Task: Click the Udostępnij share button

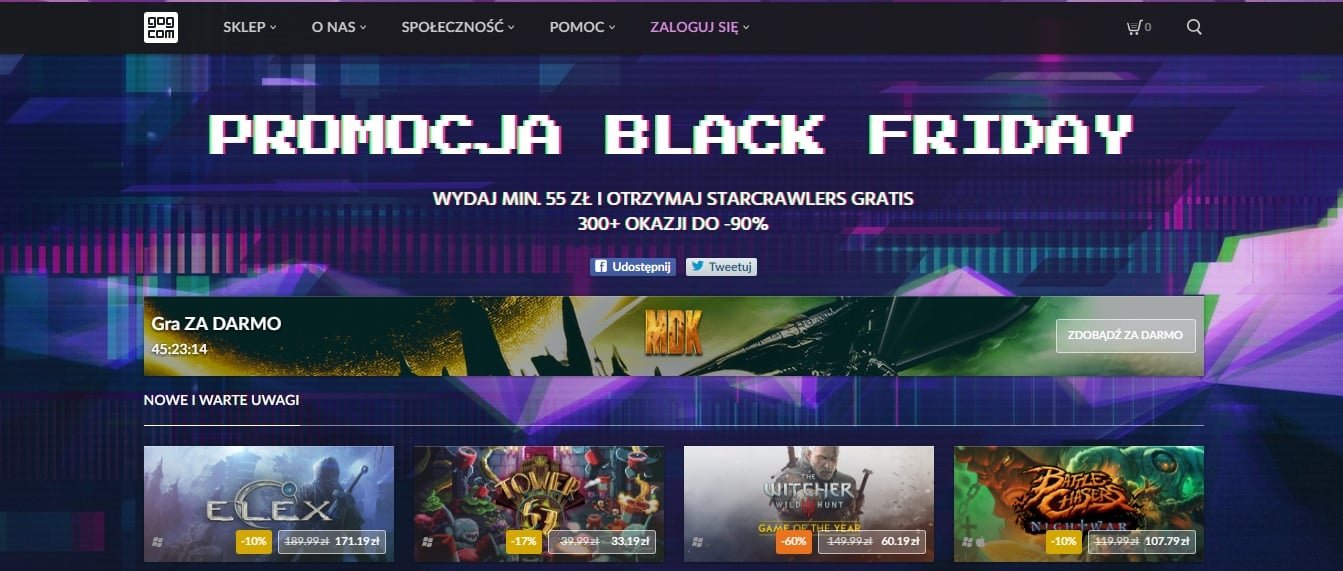Action: click(633, 267)
